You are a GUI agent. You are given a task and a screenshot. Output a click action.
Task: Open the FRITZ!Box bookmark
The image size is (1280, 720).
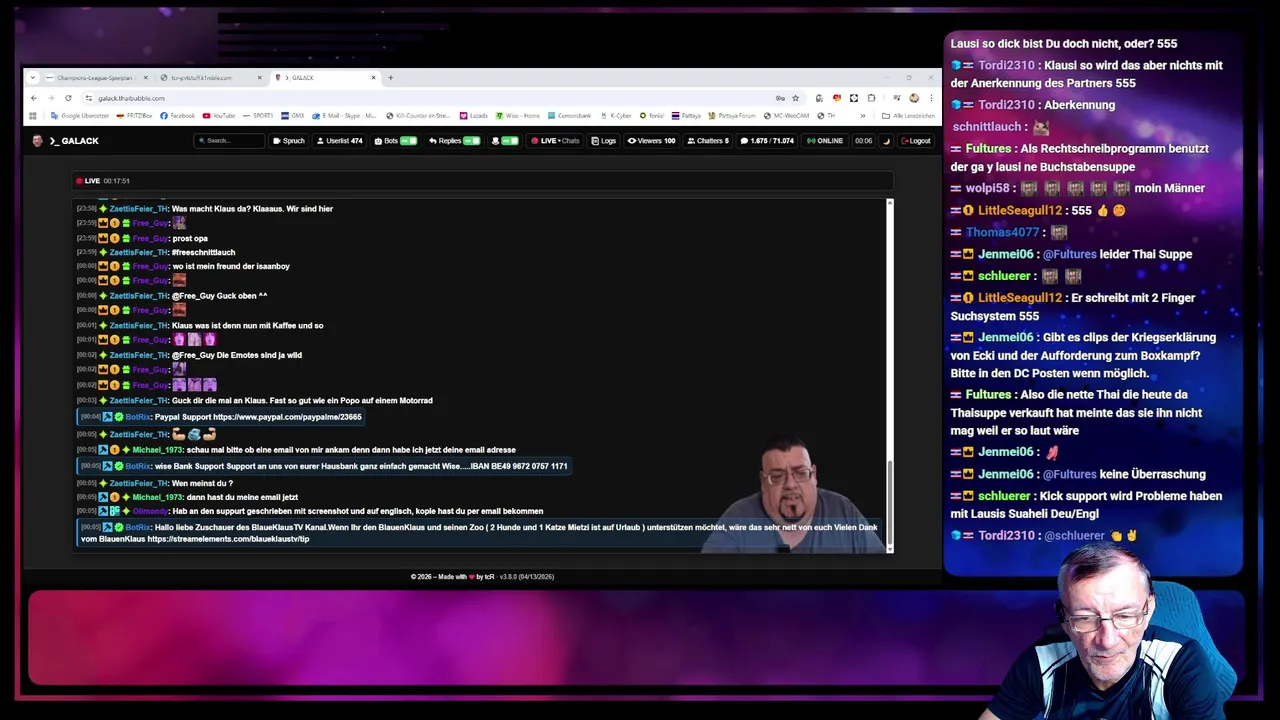(x=134, y=115)
